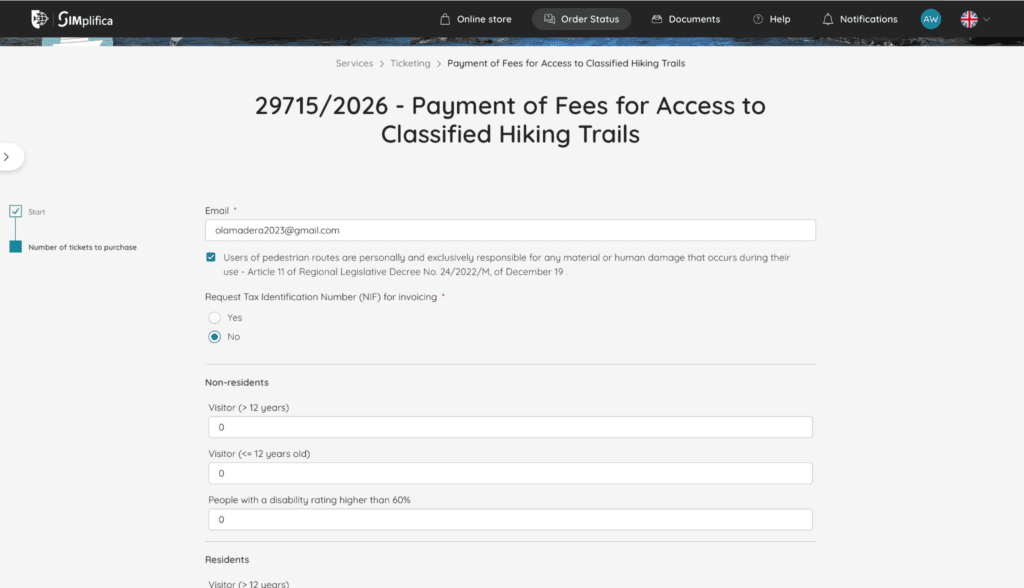
Task: Click the Non-residents Visitor (> 12 years) field
Action: [510, 427]
